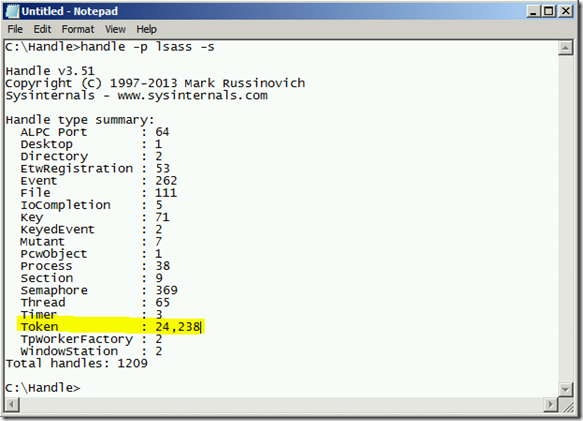Click the 'Total handles: 1209' line

[76, 363]
